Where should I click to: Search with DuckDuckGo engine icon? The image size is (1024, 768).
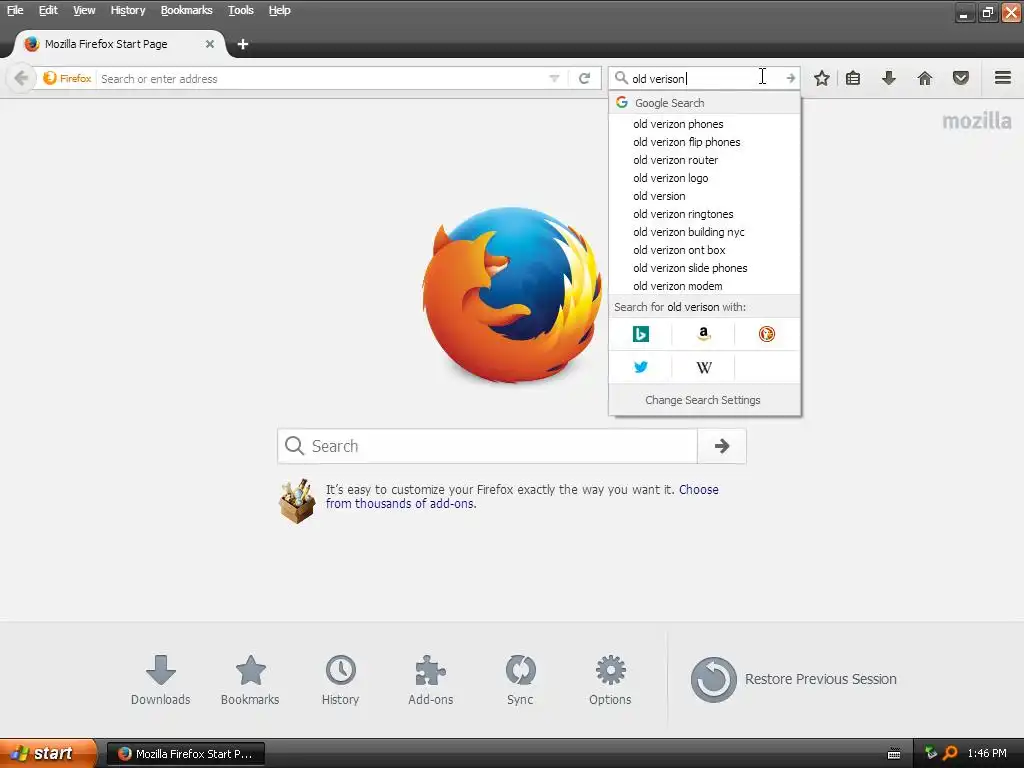click(767, 334)
